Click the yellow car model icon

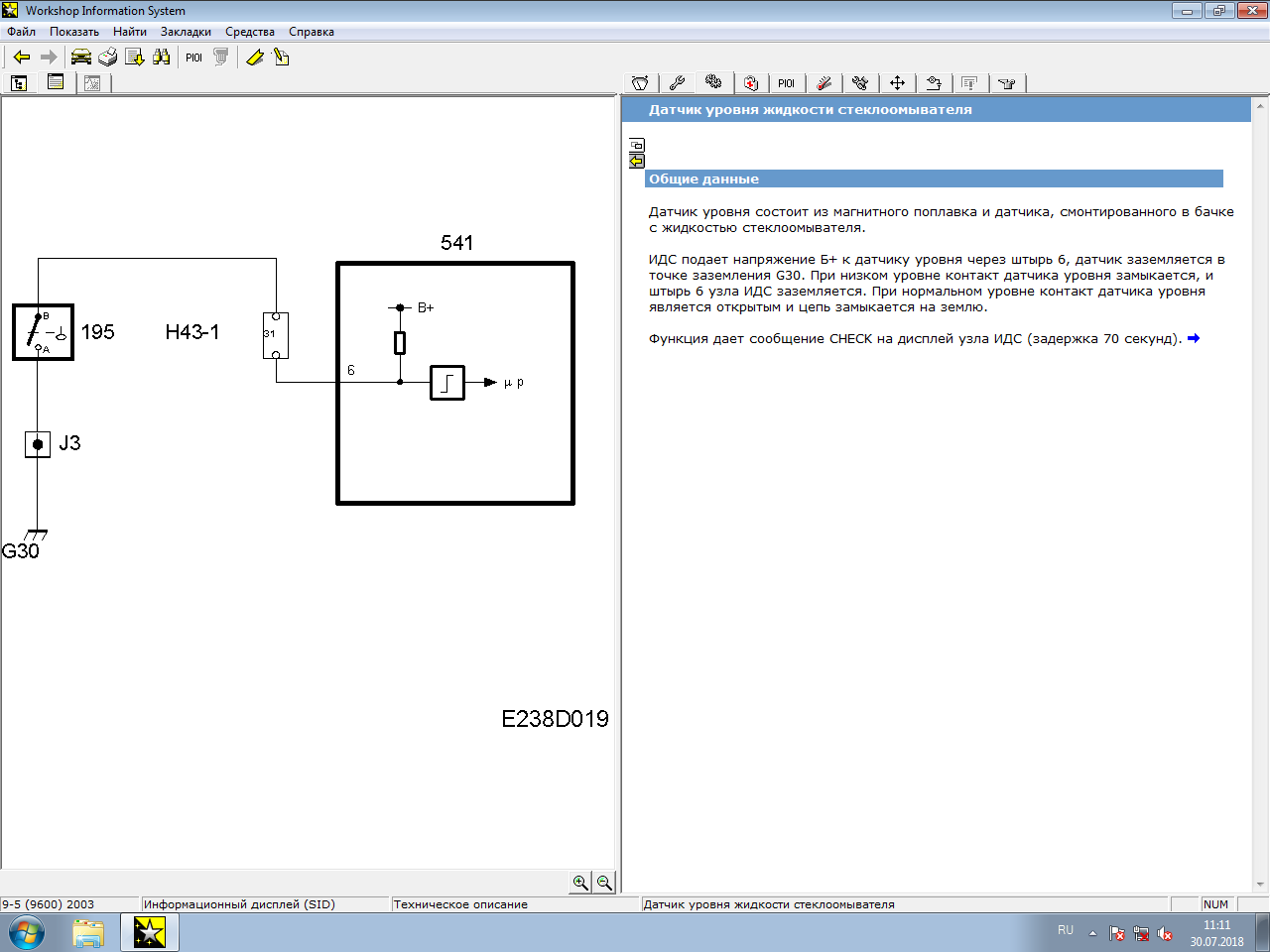point(81,58)
